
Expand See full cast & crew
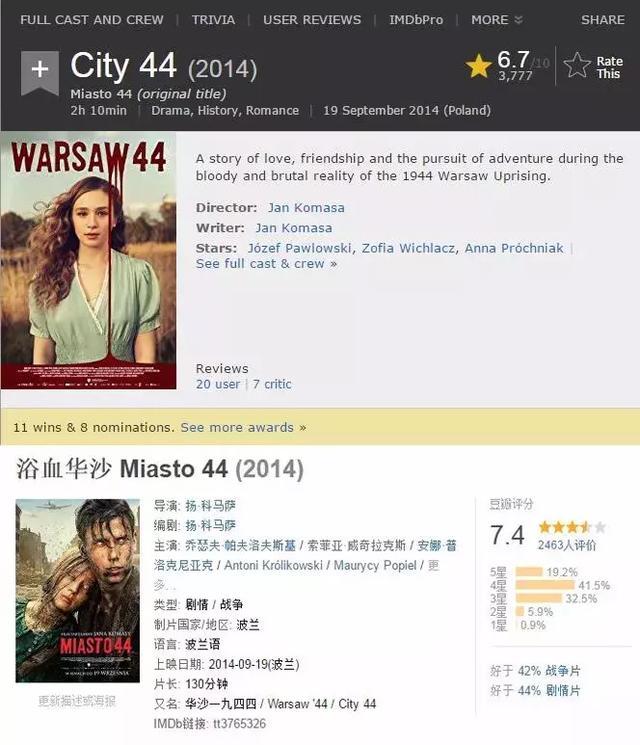pos(267,264)
